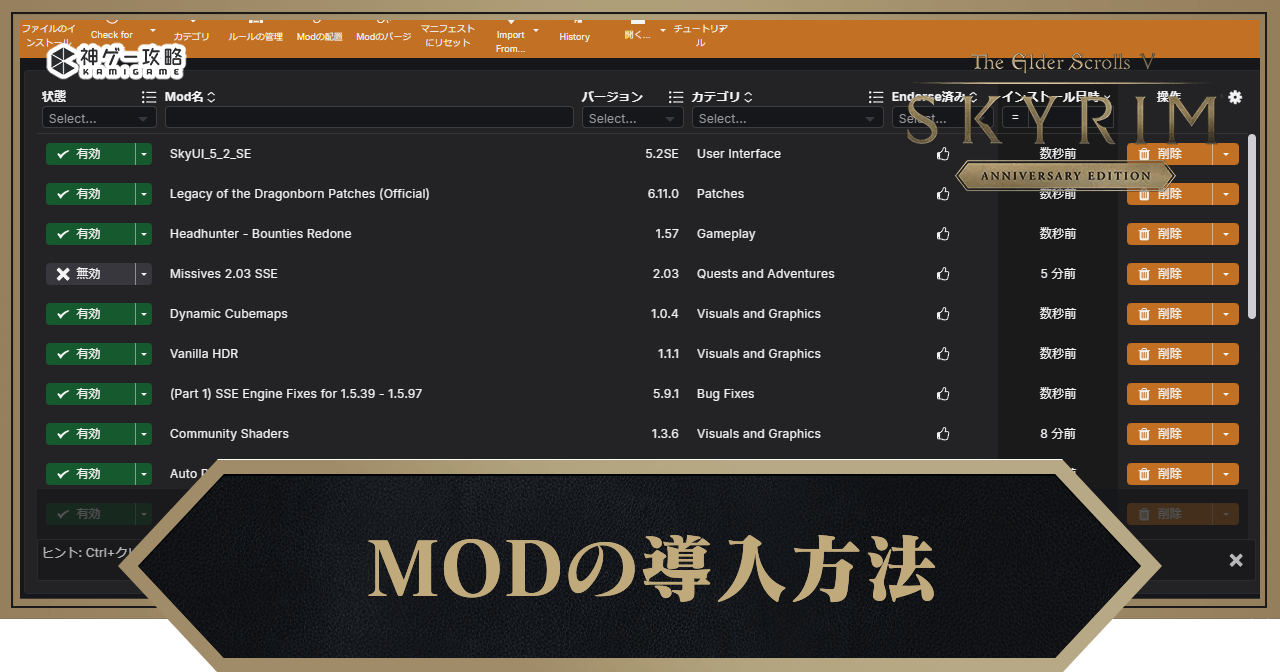The height and width of the screenshot is (672, 1280).
Task: Endorse SkyUI_5_2_SE with thumbs-up icon
Action: click(x=942, y=154)
